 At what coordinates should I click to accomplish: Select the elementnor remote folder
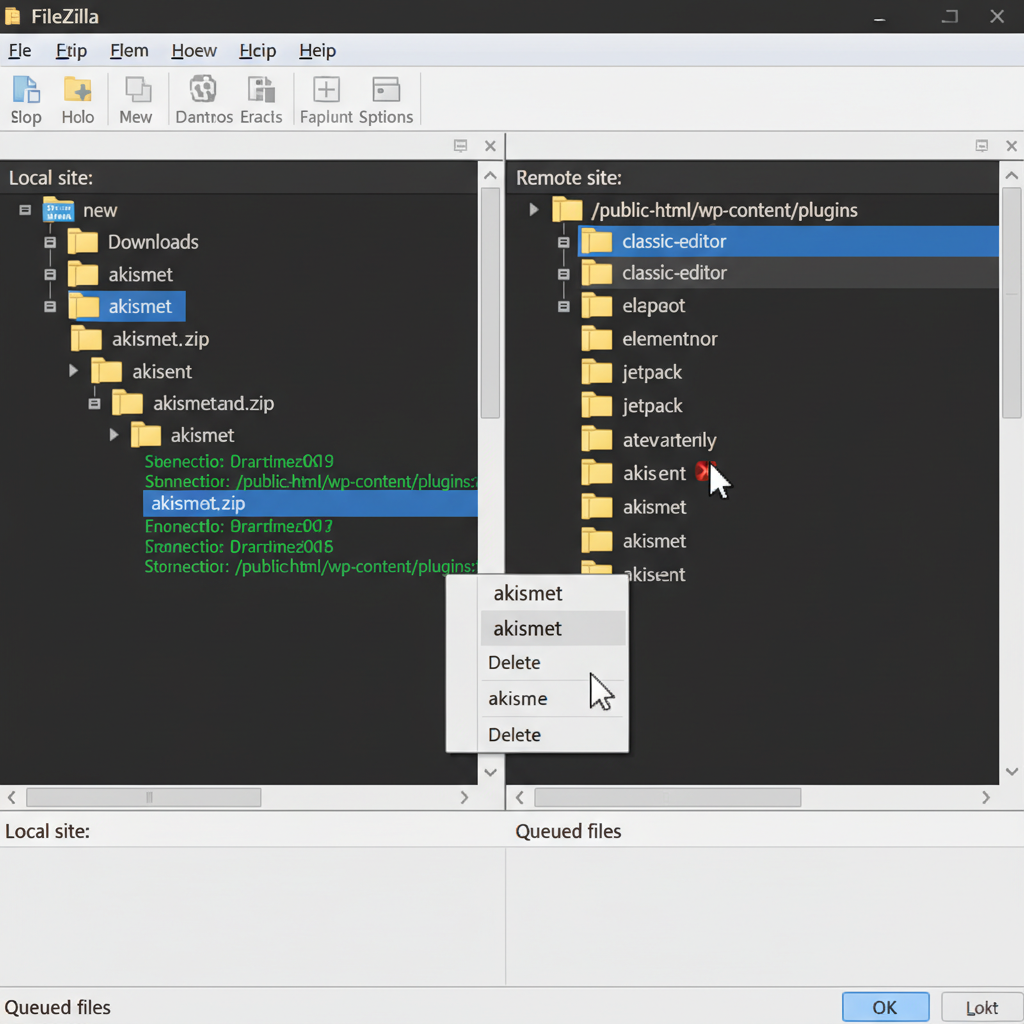650,339
